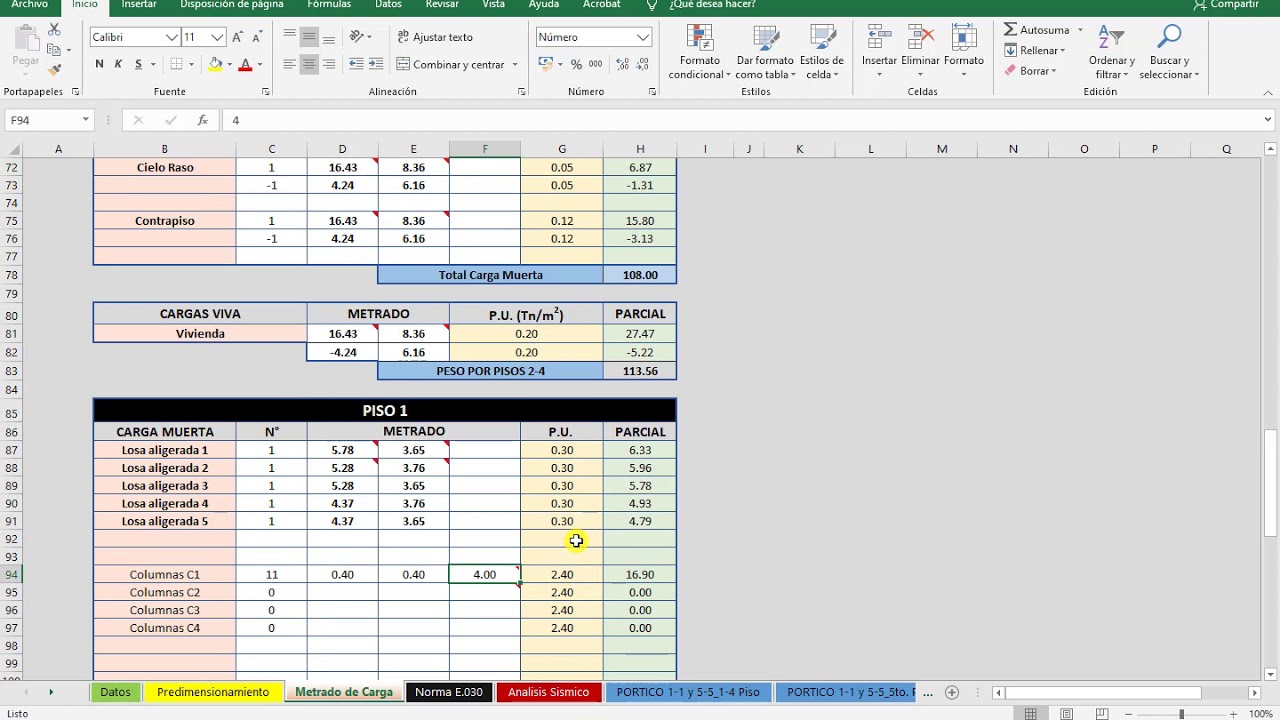Decrease font size with the smaller A icon

257,37
